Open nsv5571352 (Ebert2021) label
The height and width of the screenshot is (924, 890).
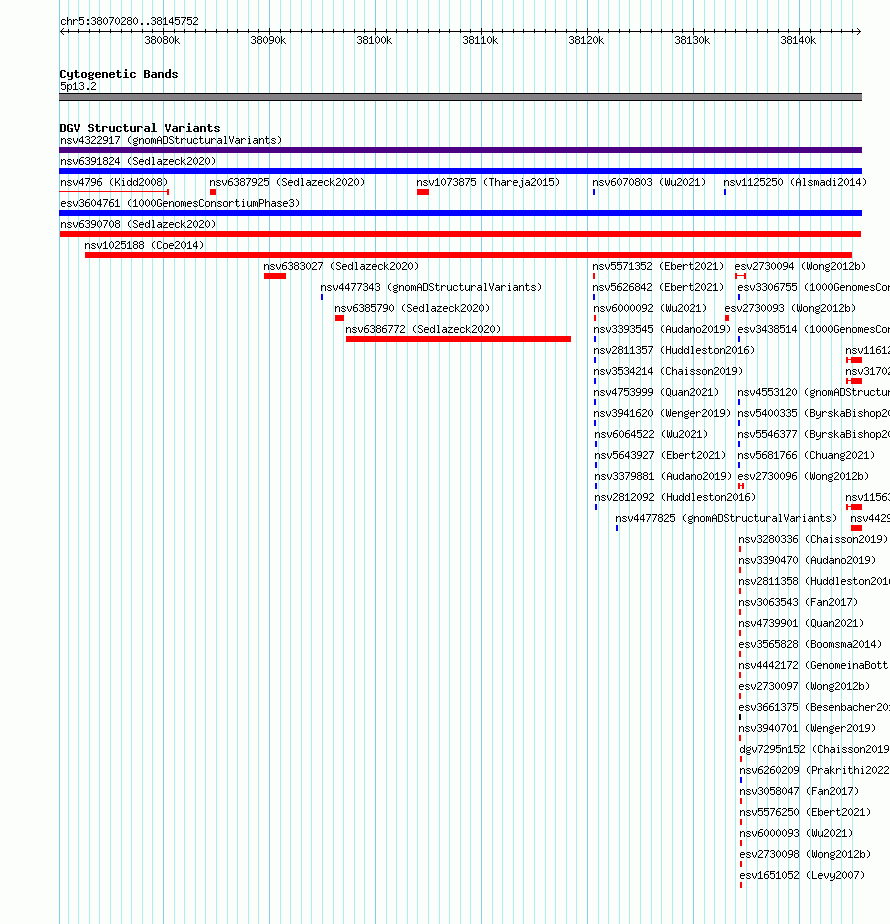coord(658,266)
